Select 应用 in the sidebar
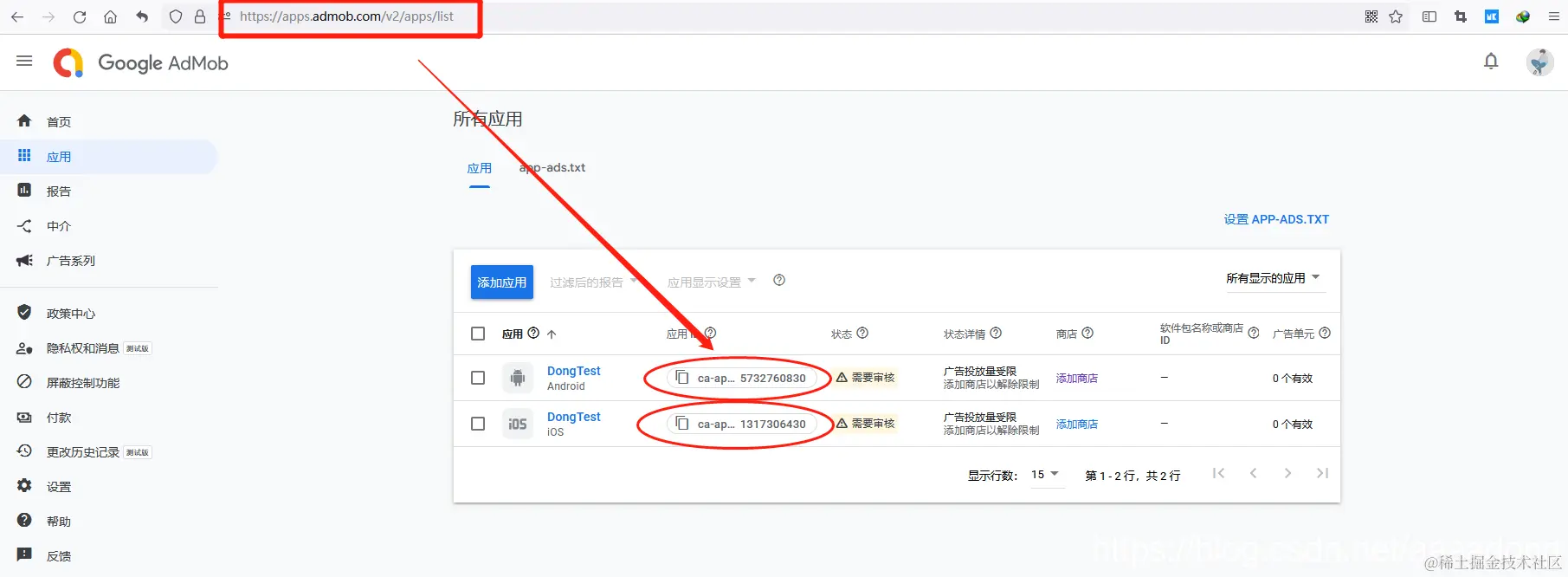 109,156
